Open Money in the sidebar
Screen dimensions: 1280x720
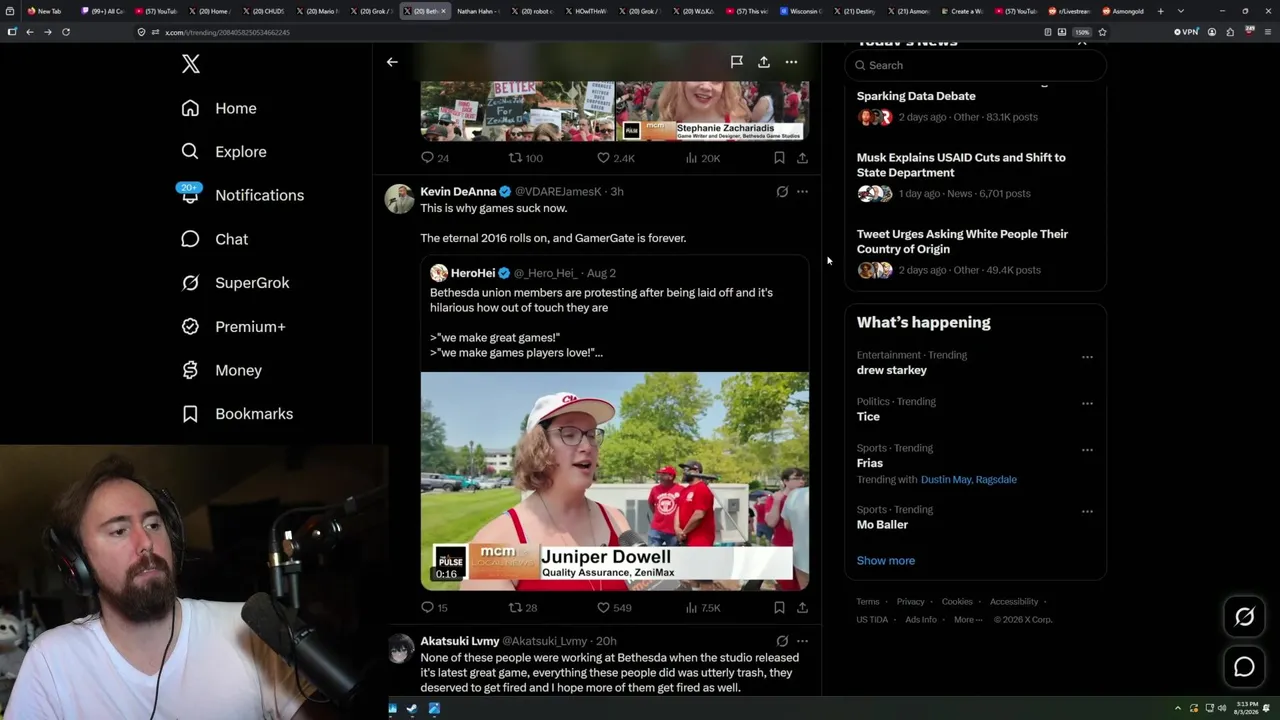tap(221, 370)
